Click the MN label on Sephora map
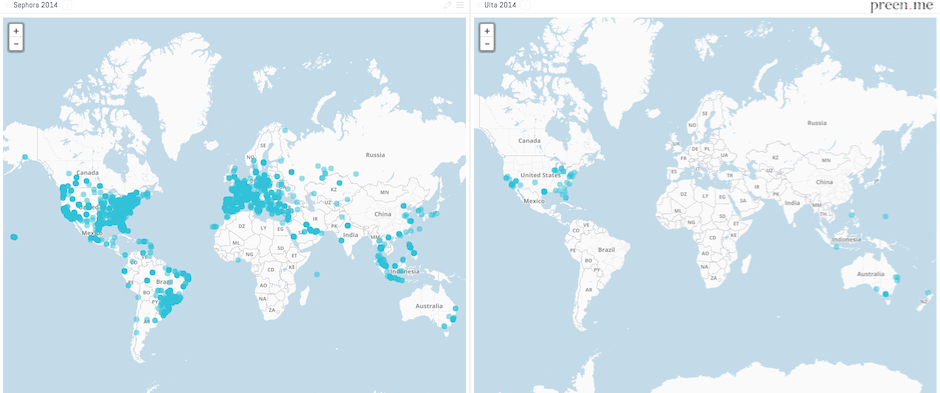This screenshot has height=393, width=940. [x=384, y=193]
